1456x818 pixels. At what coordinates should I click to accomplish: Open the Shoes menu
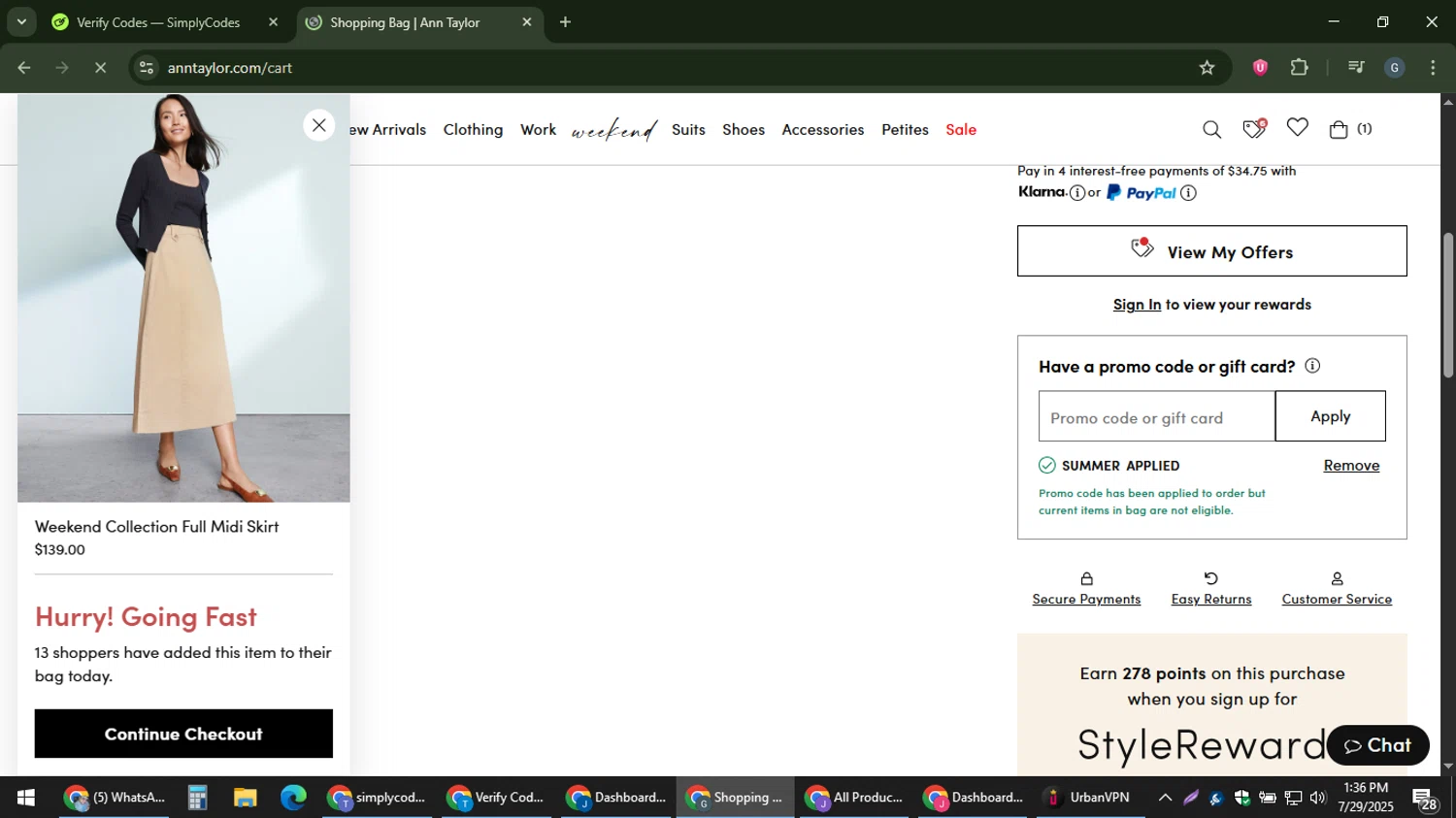coord(744,130)
